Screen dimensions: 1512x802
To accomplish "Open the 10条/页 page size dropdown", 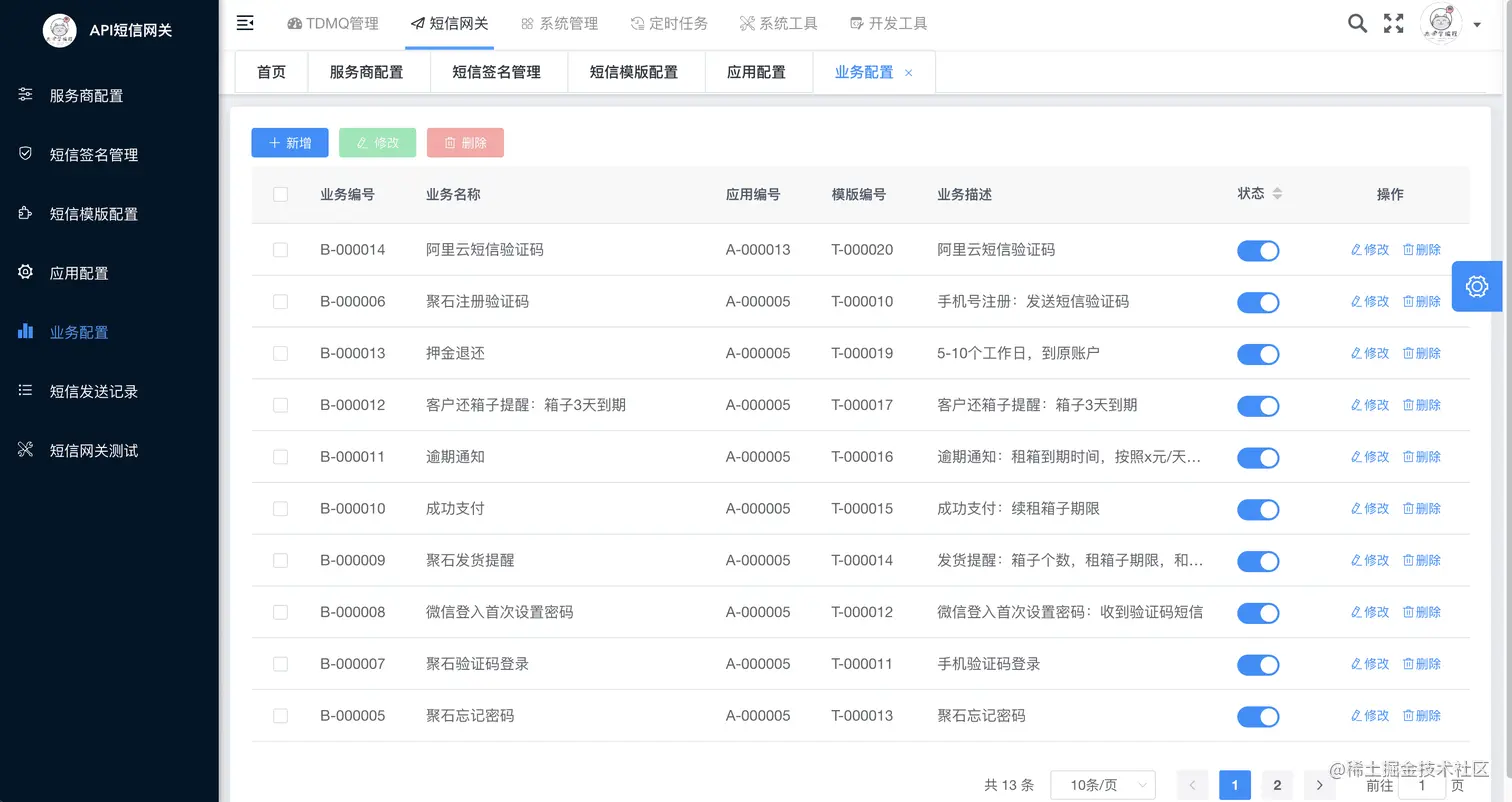I will point(1103,785).
